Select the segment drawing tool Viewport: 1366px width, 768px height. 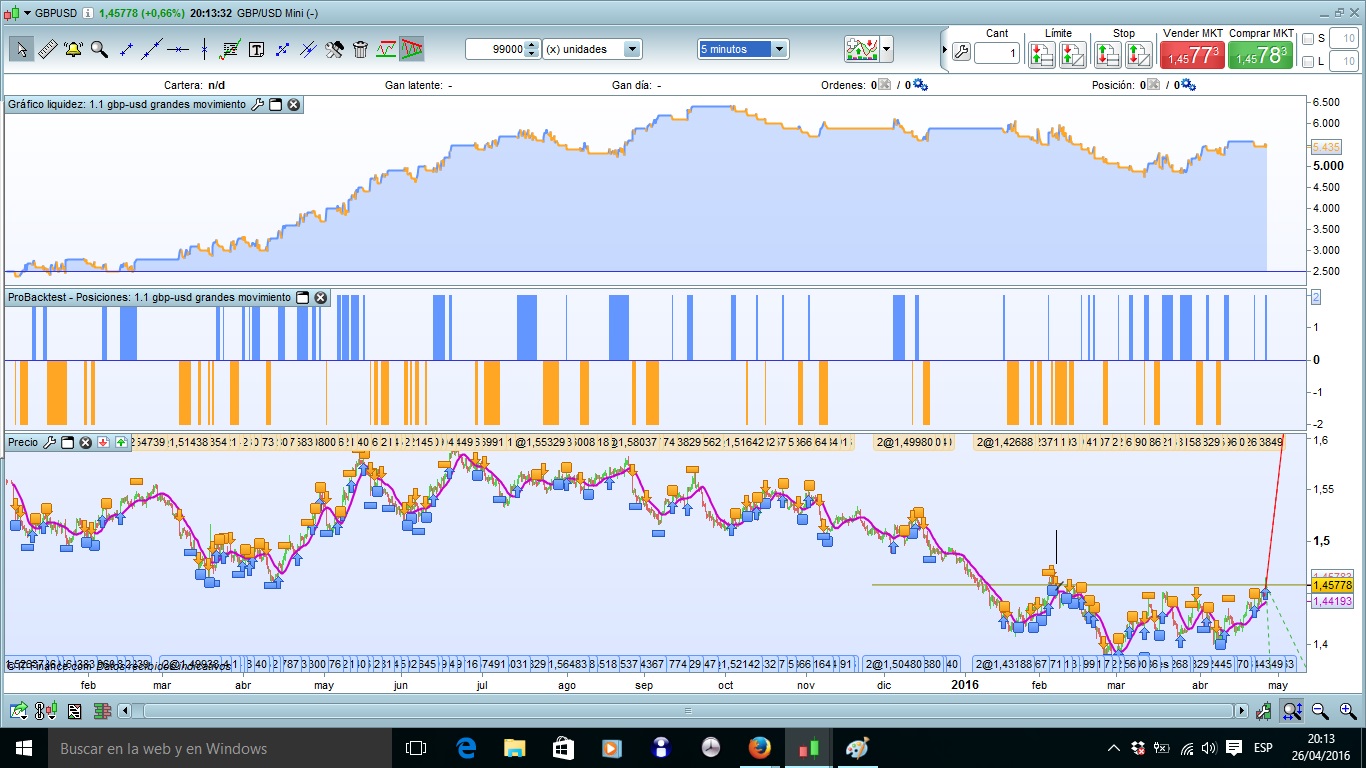pos(126,49)
